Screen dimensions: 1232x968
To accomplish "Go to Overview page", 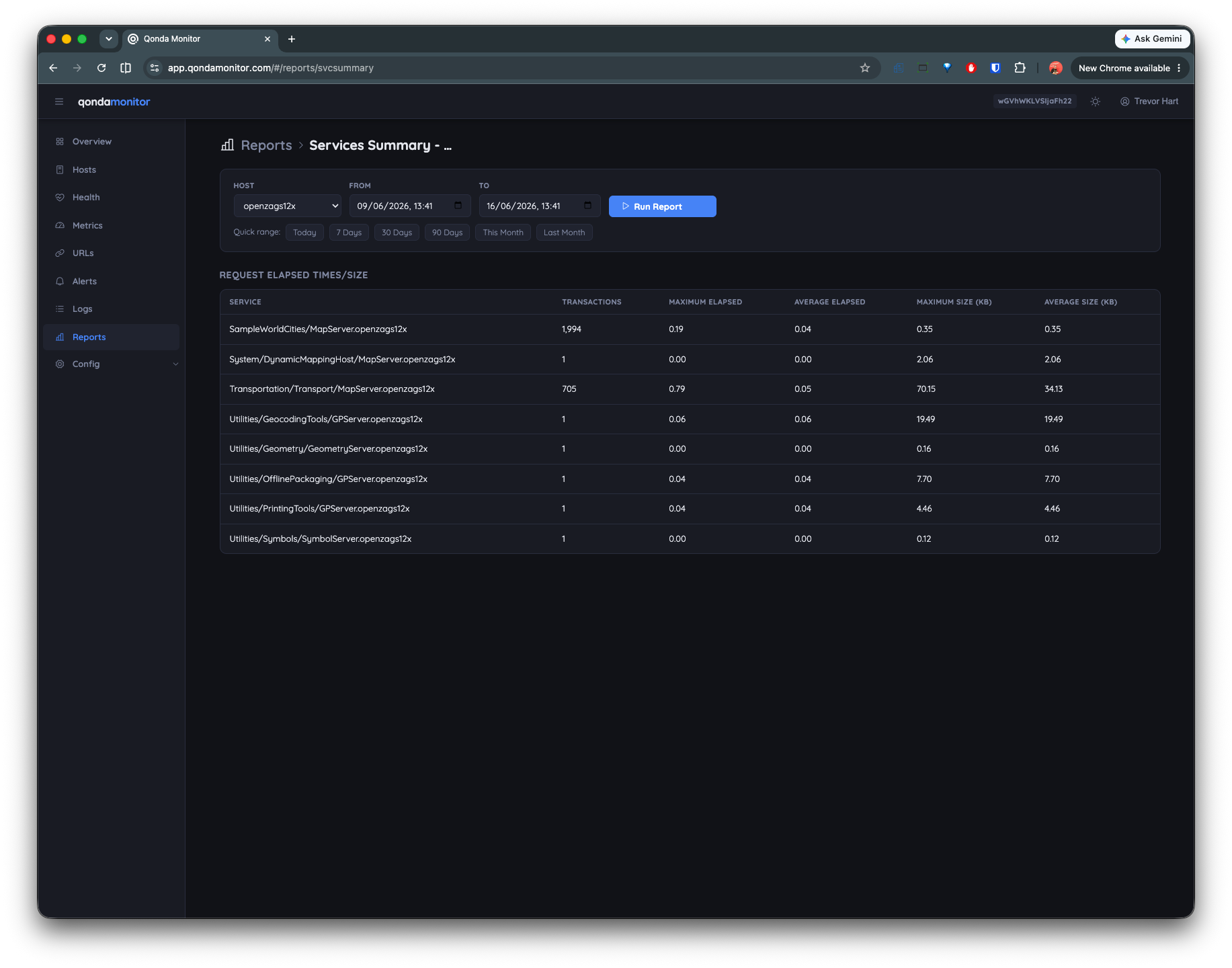I will click(x=91, y=142).
